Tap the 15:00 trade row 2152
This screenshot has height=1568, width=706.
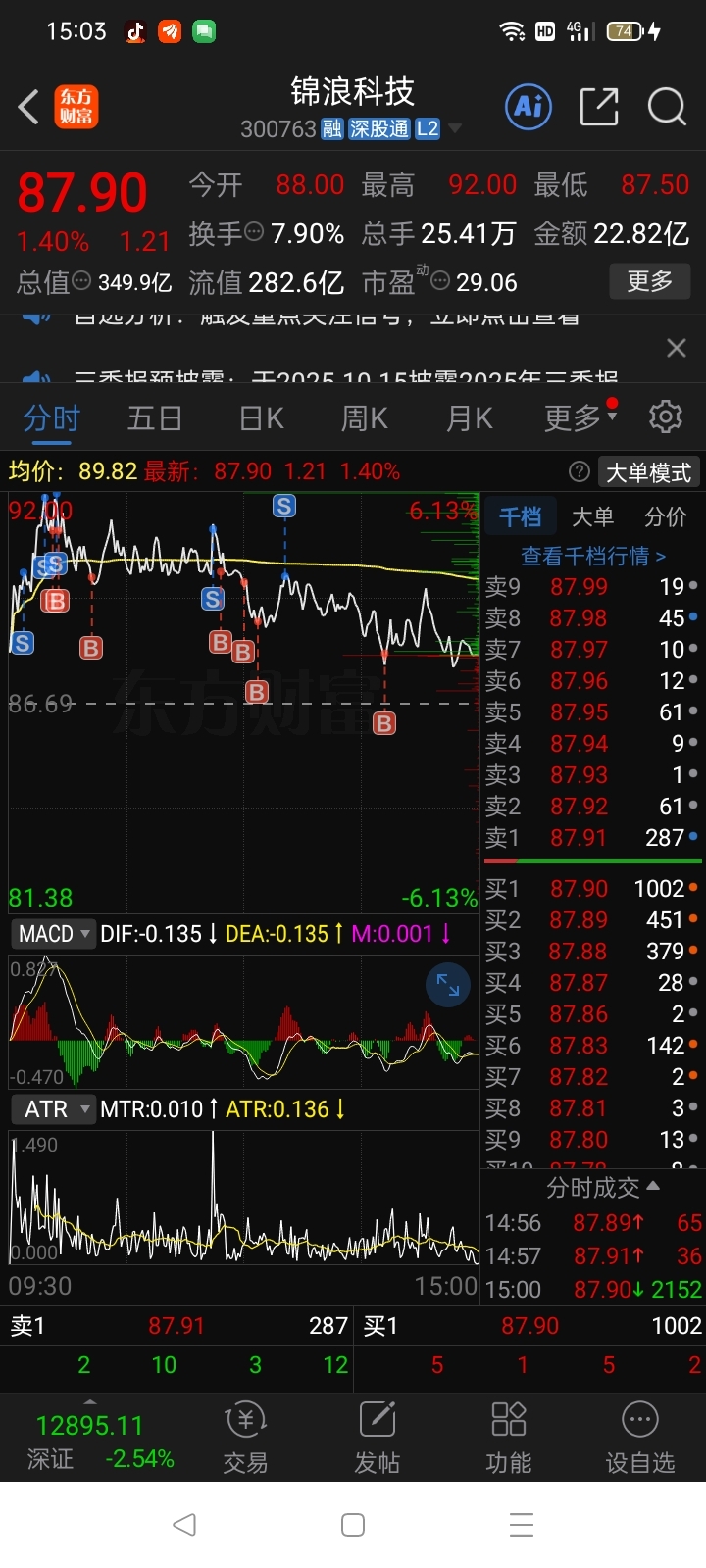coord(593,1289)
